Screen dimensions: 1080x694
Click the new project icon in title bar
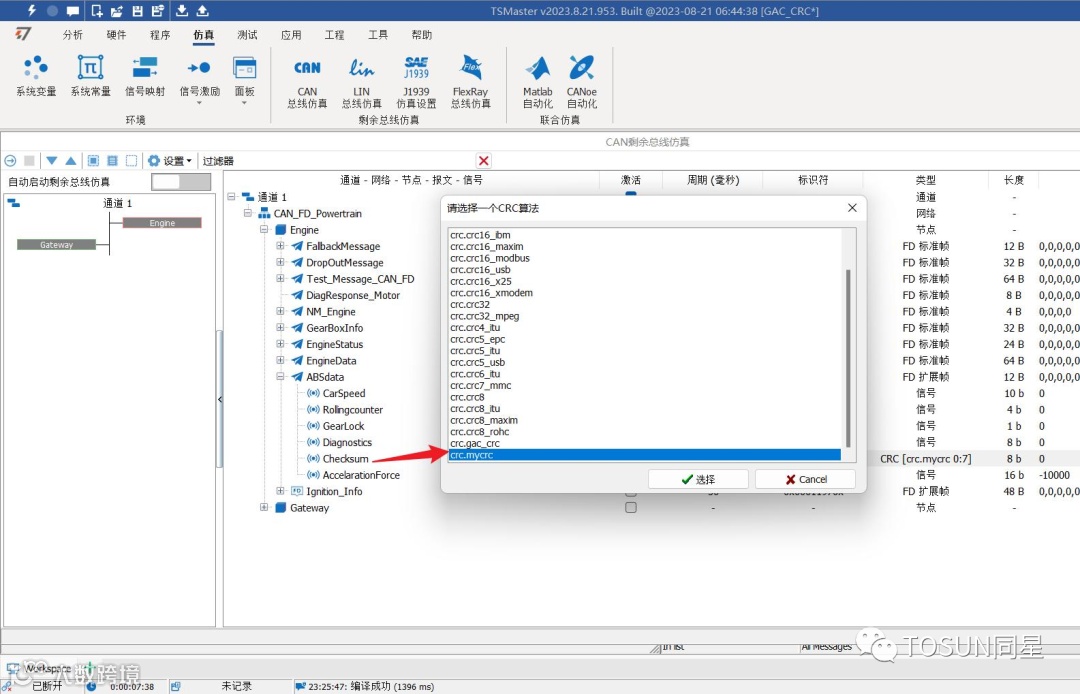[x=96, y=10]
